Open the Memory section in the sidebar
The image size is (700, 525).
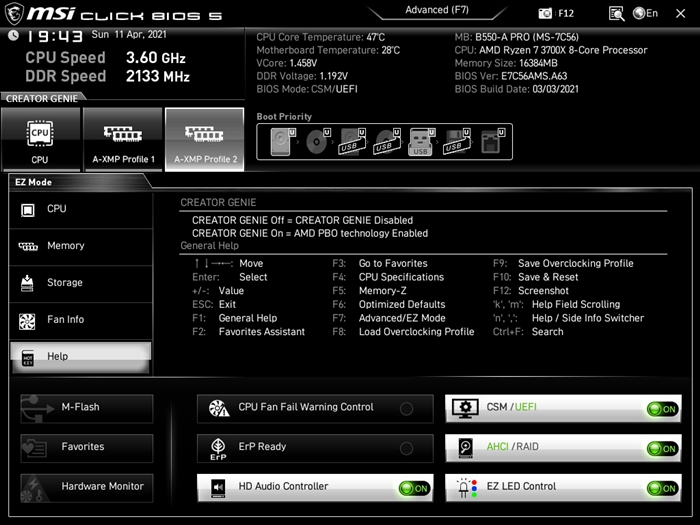click(81, 246)
